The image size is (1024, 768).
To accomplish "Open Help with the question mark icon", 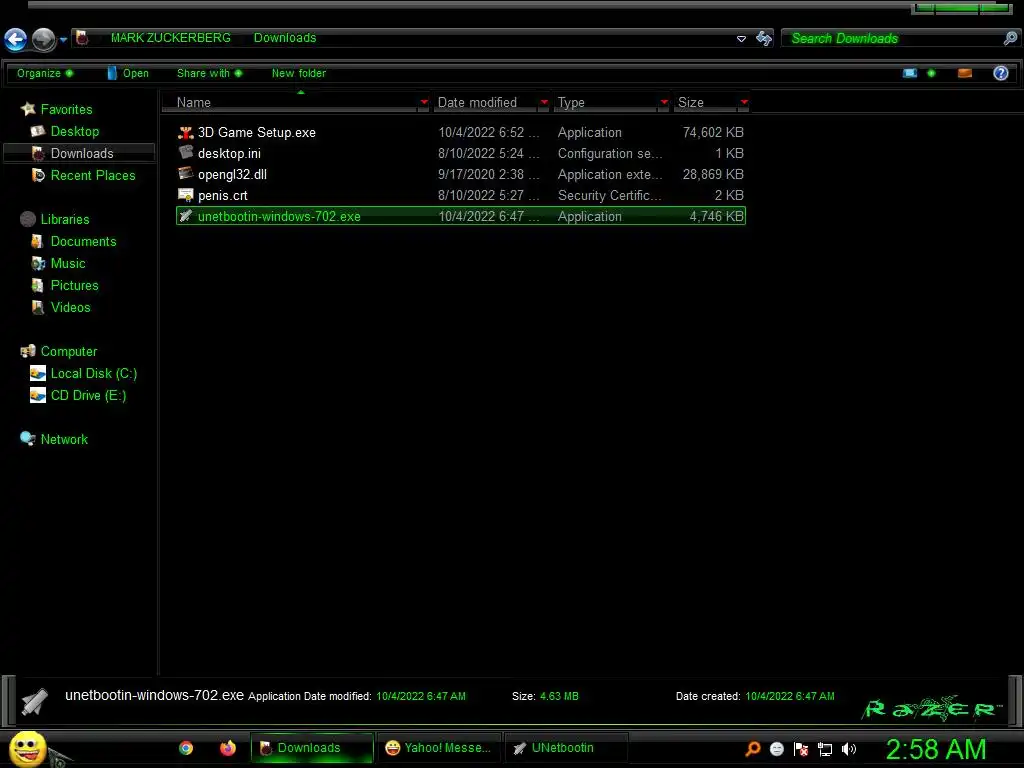I will (1000, 73).
